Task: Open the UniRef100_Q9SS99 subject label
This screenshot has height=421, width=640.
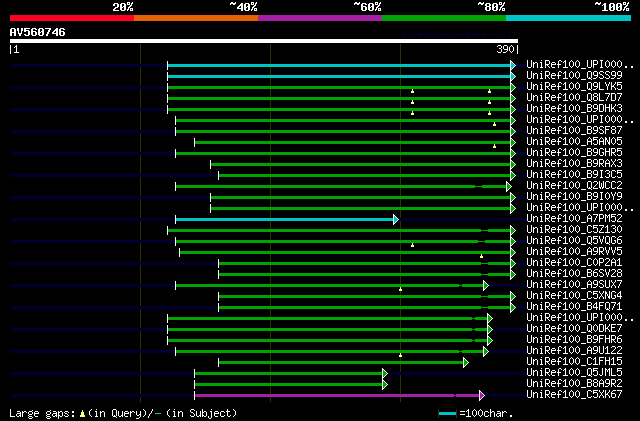Action: tap(574, 75)
